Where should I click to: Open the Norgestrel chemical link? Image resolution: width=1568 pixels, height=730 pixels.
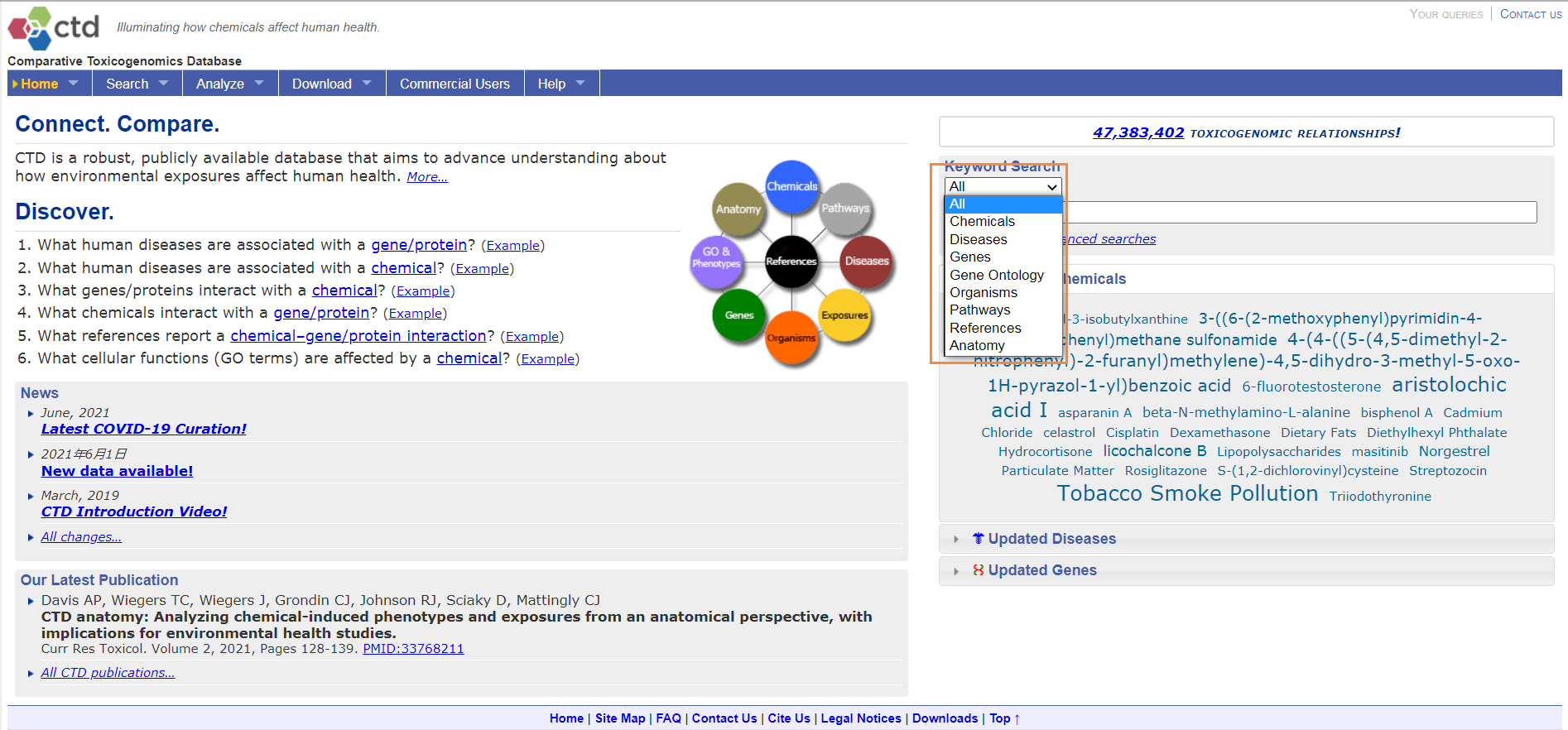click(1454, 452)
